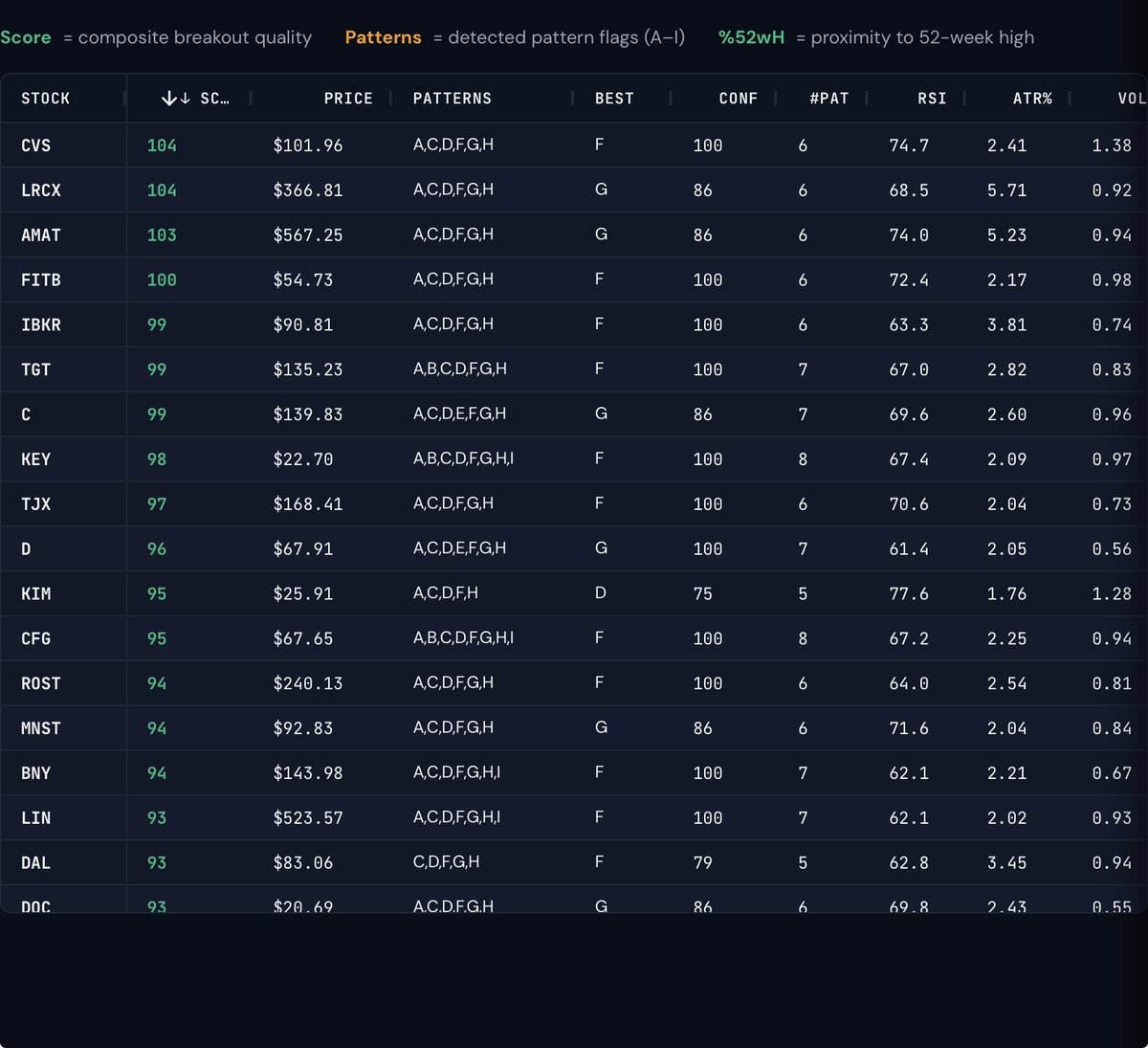Click CONF value 75
The height and width of the screenshot is (1048, 1148).
703,594
